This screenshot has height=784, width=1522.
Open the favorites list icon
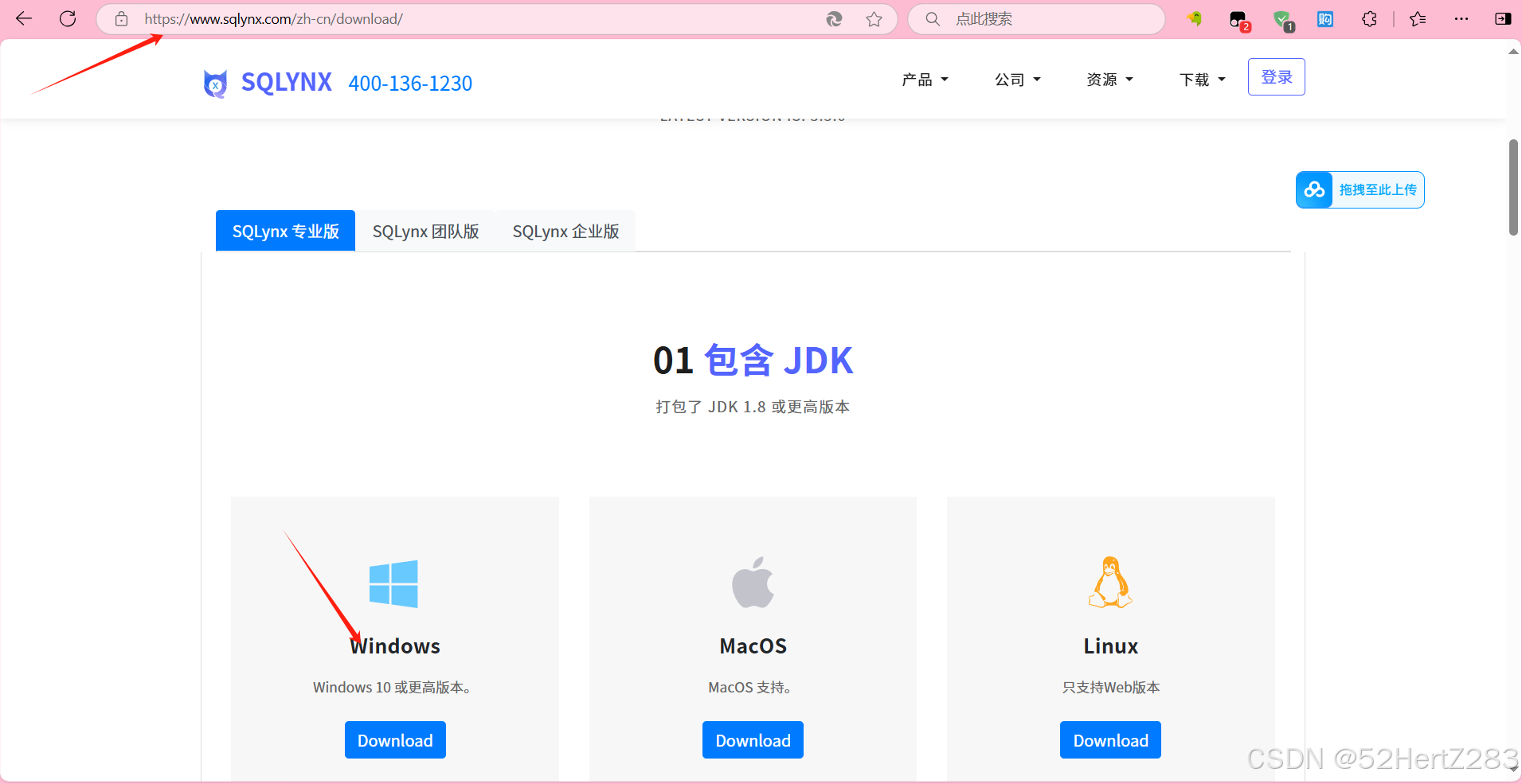(1418, 19)
